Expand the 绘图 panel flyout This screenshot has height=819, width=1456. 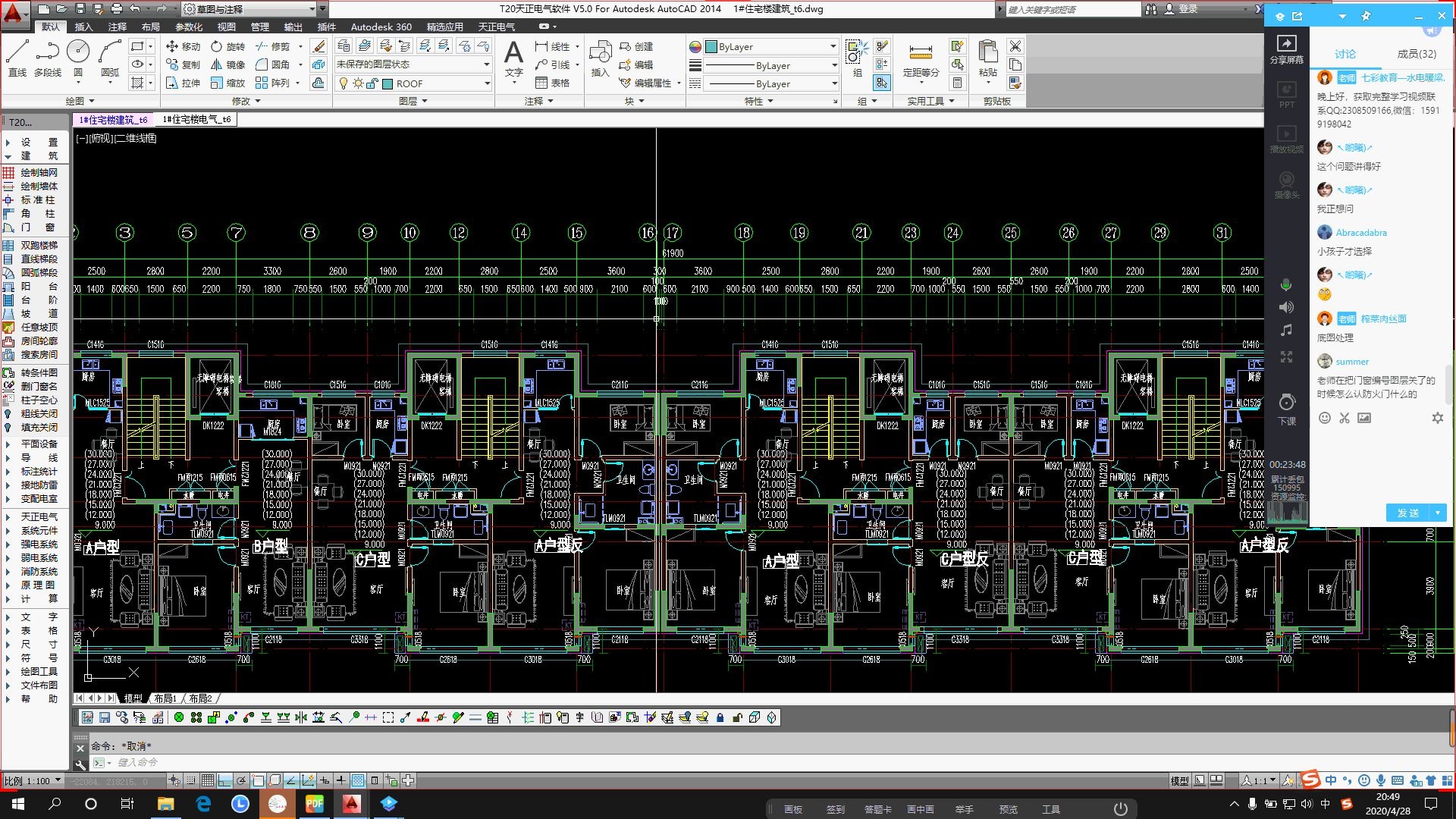point(80,101)
